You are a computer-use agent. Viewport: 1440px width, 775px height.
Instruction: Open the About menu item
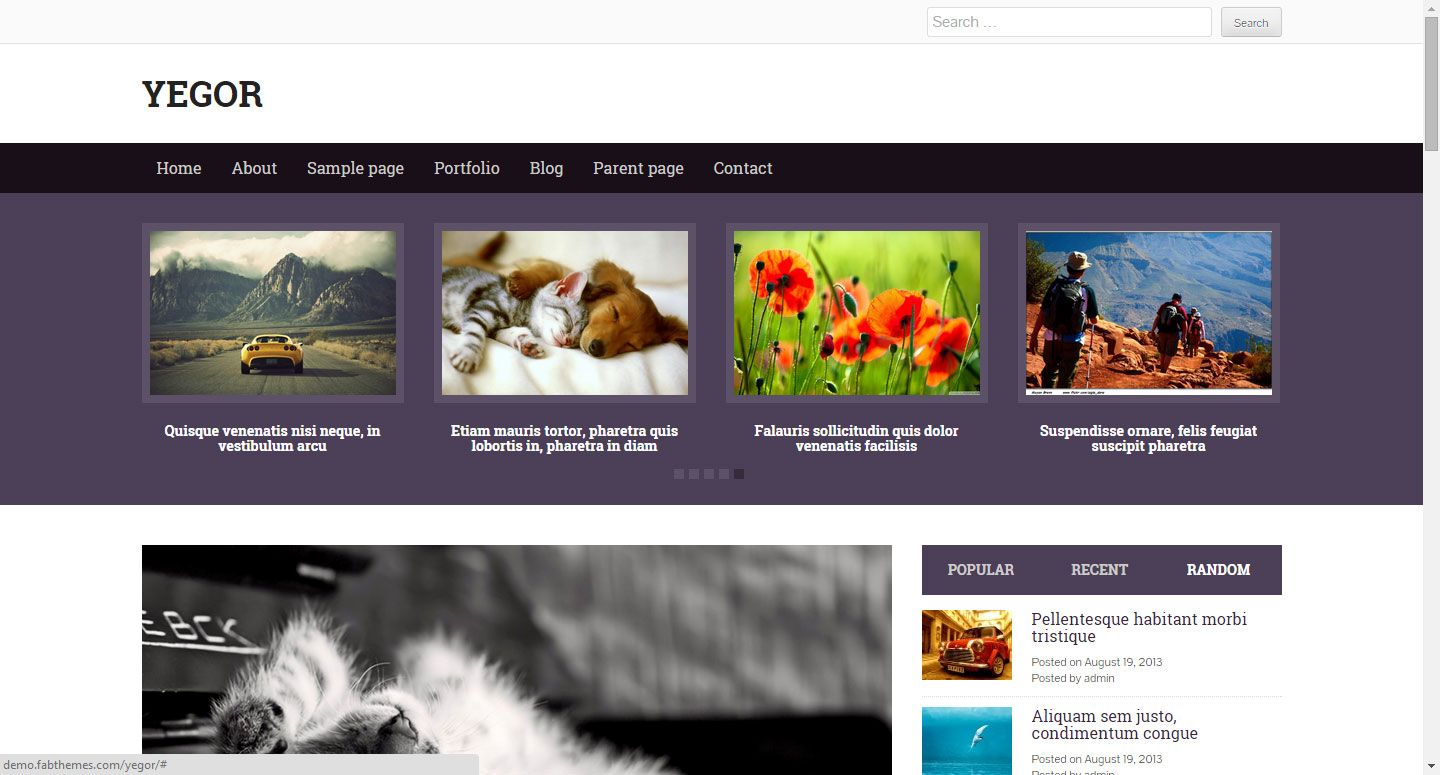tap(254, 168)
